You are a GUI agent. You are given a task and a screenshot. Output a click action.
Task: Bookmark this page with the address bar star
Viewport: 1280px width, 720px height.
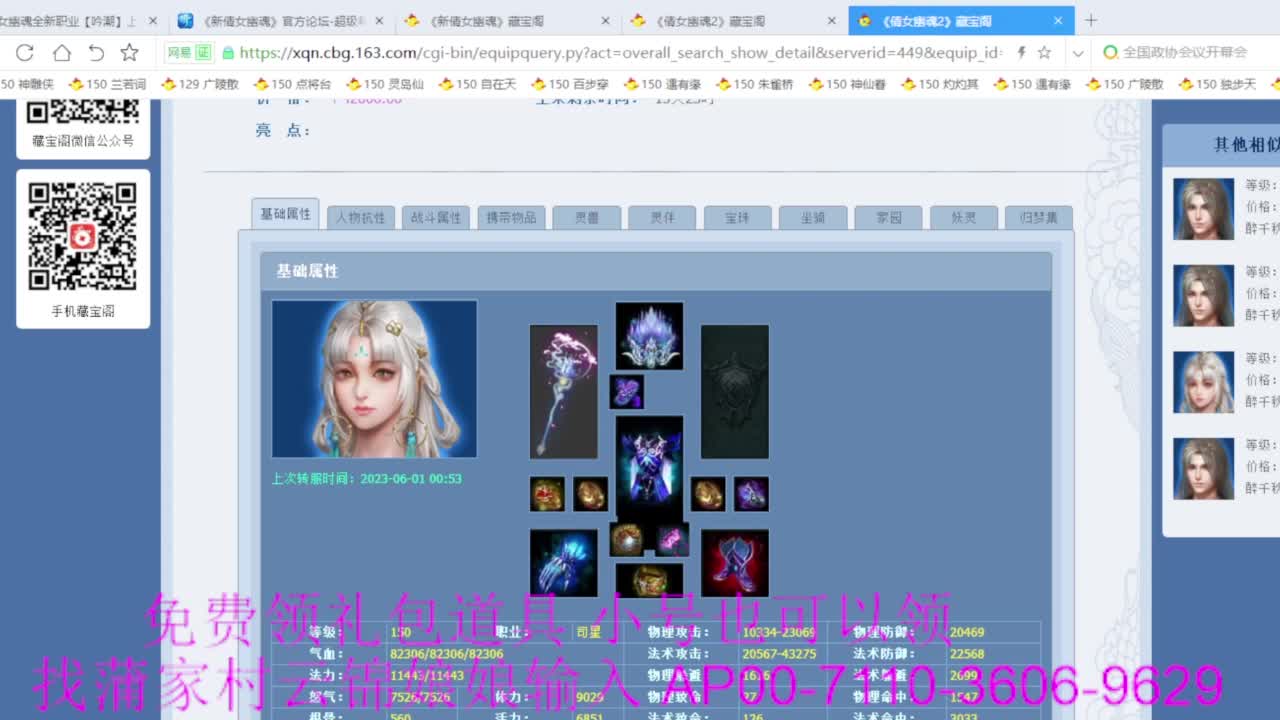(x=1044, y=53)
